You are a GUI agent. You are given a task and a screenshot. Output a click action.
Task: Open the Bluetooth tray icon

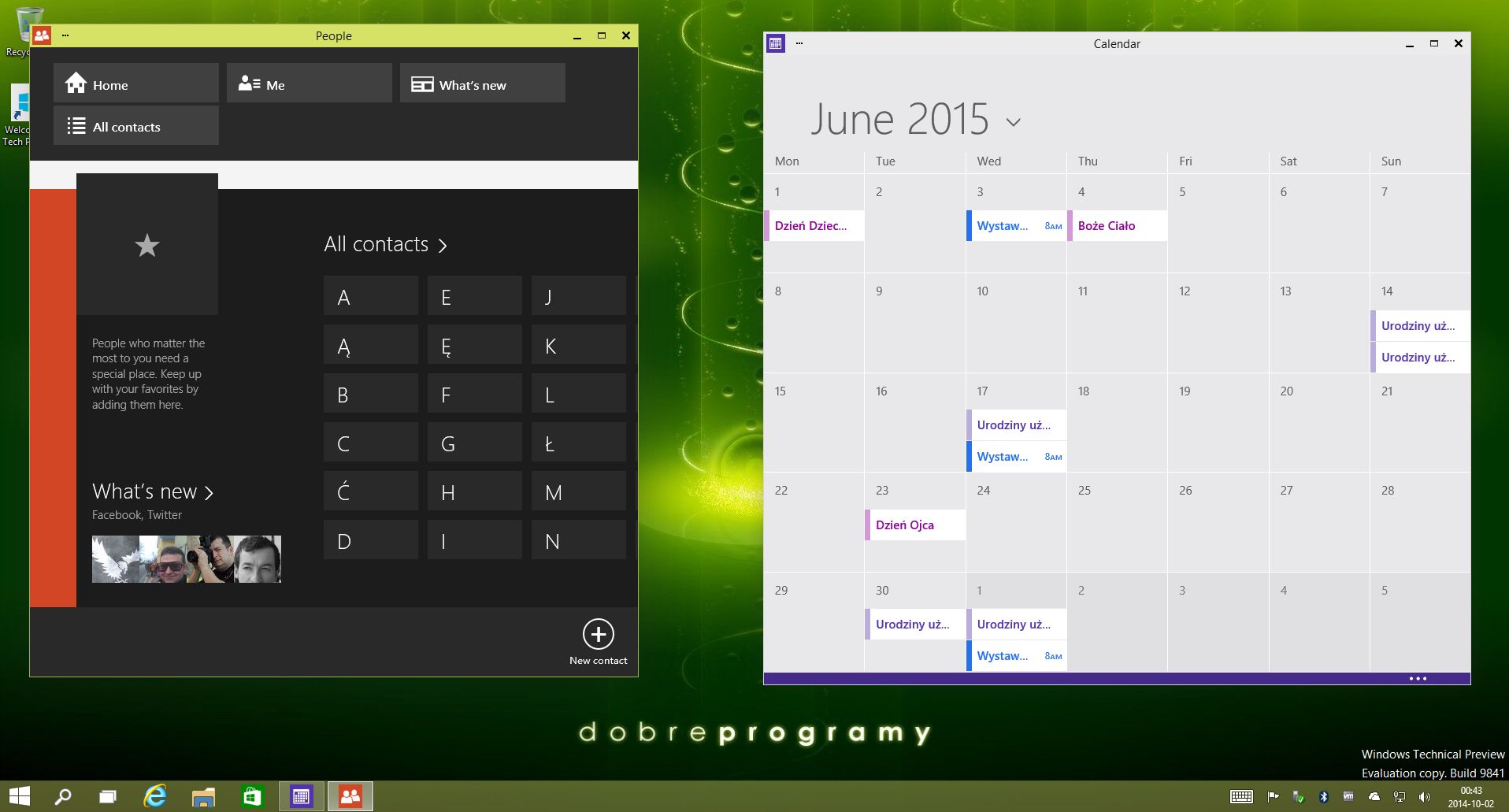1323,797
